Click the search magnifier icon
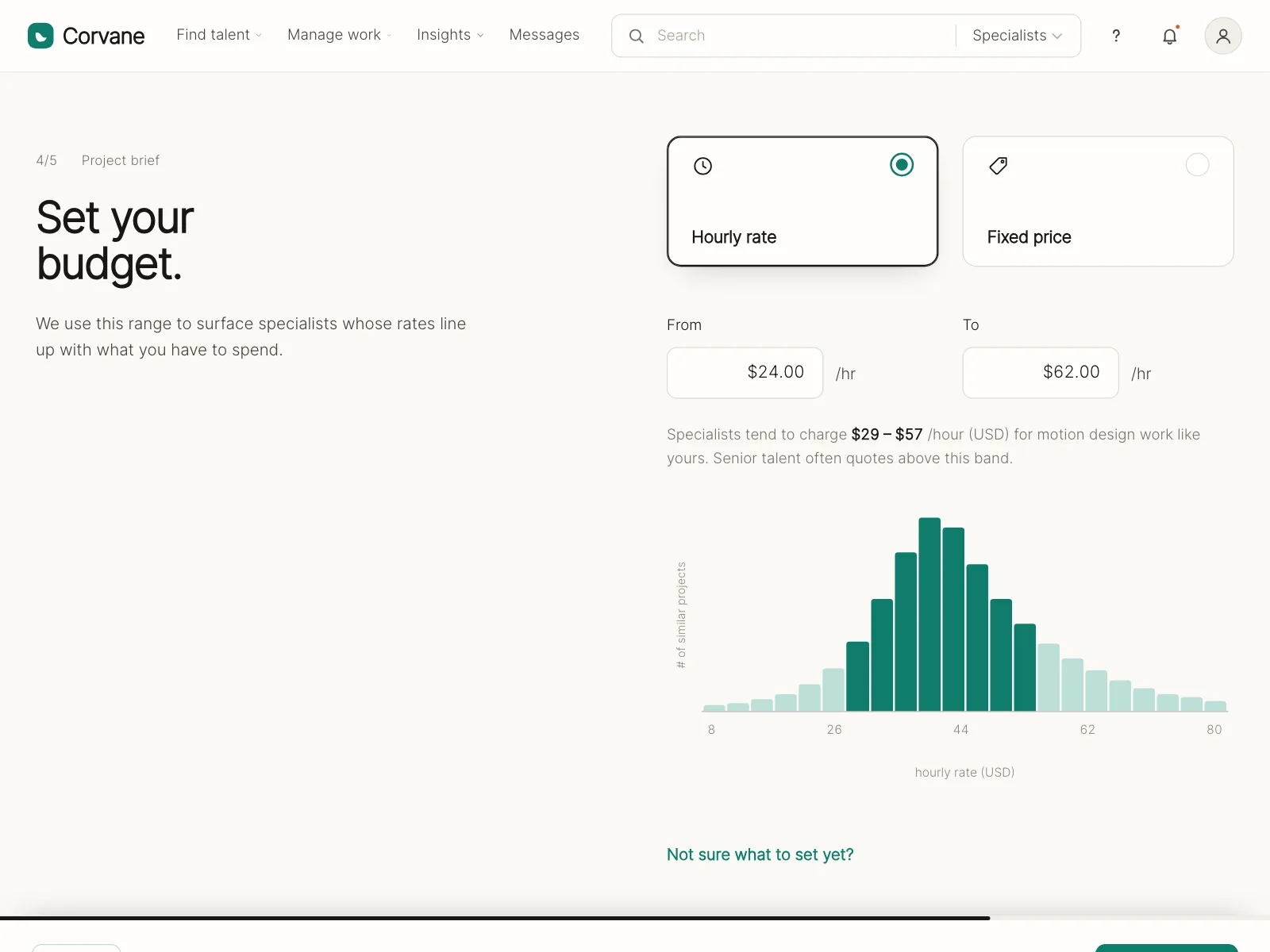1270x952 pixels. [636, 36]
